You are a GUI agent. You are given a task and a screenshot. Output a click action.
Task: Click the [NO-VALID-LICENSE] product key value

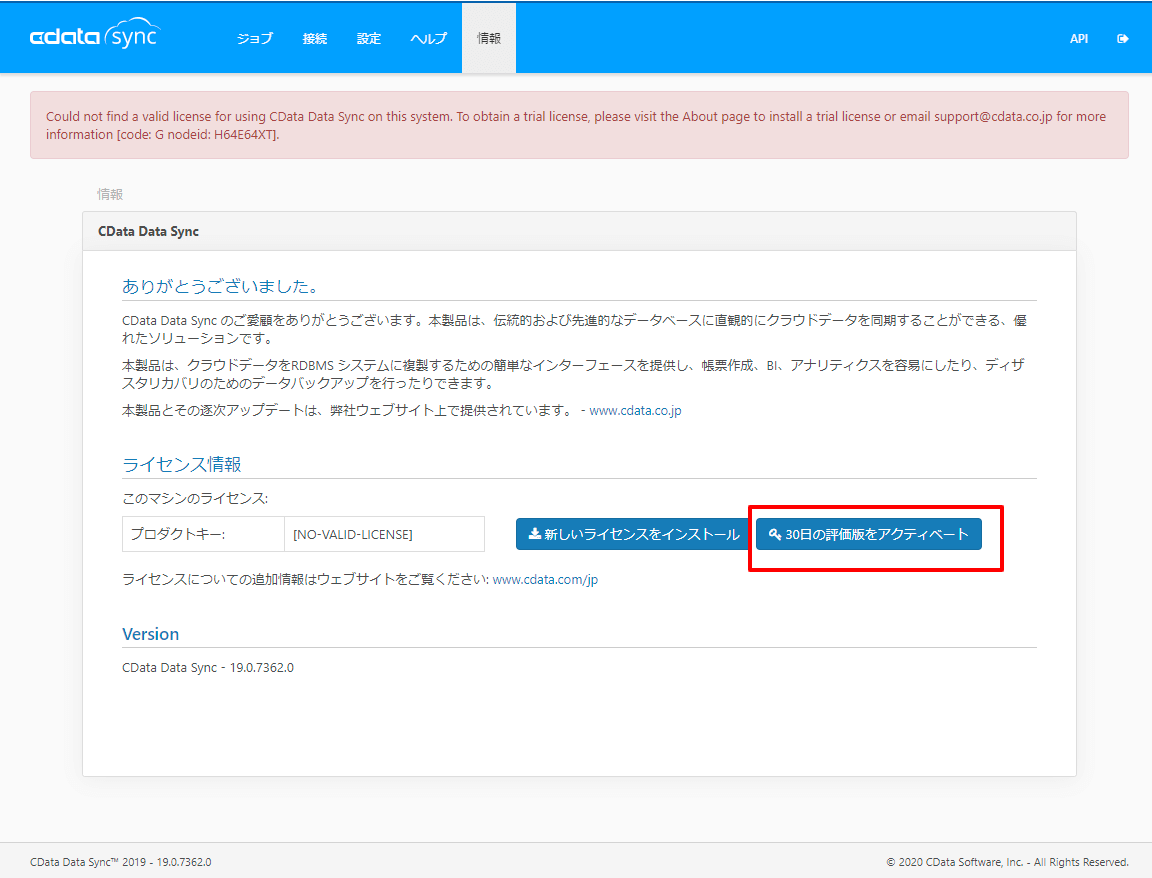(353, 534)
